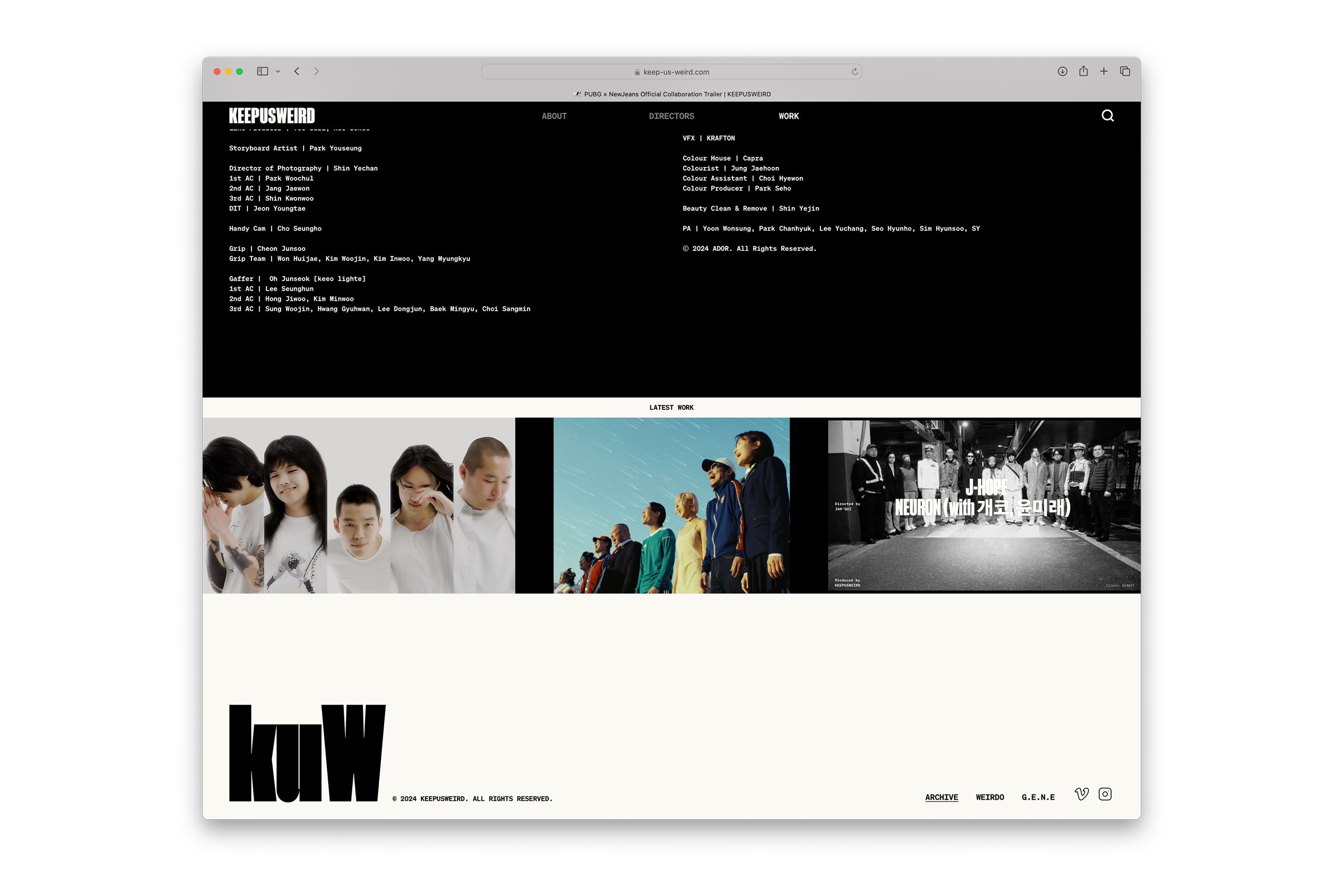Open the J-HOPE NEURON video thumbnail
The width and height of the screenshot is (1344, 896).
pos(983,505)
